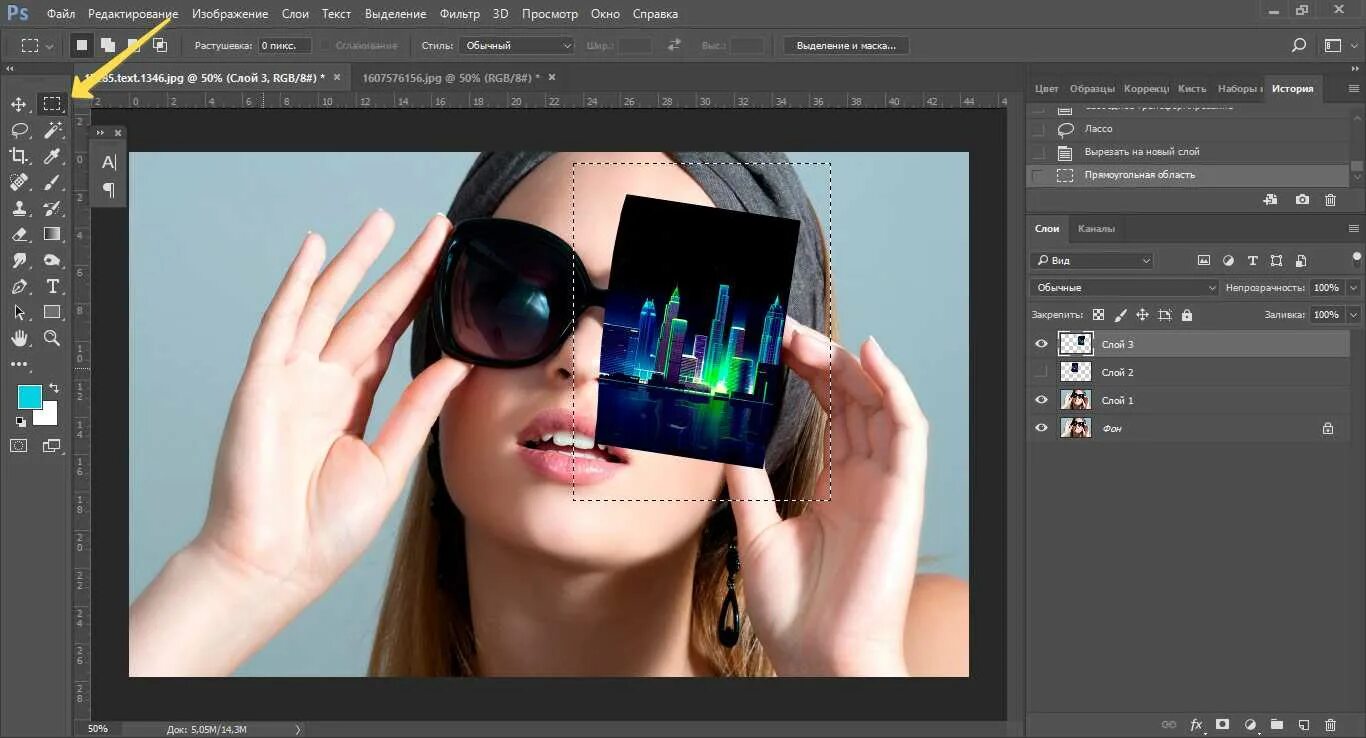Image resolution: width=1366 pixels, height=738 pixels.
Task: Hide the Фон background layer
Action: 1041,428
